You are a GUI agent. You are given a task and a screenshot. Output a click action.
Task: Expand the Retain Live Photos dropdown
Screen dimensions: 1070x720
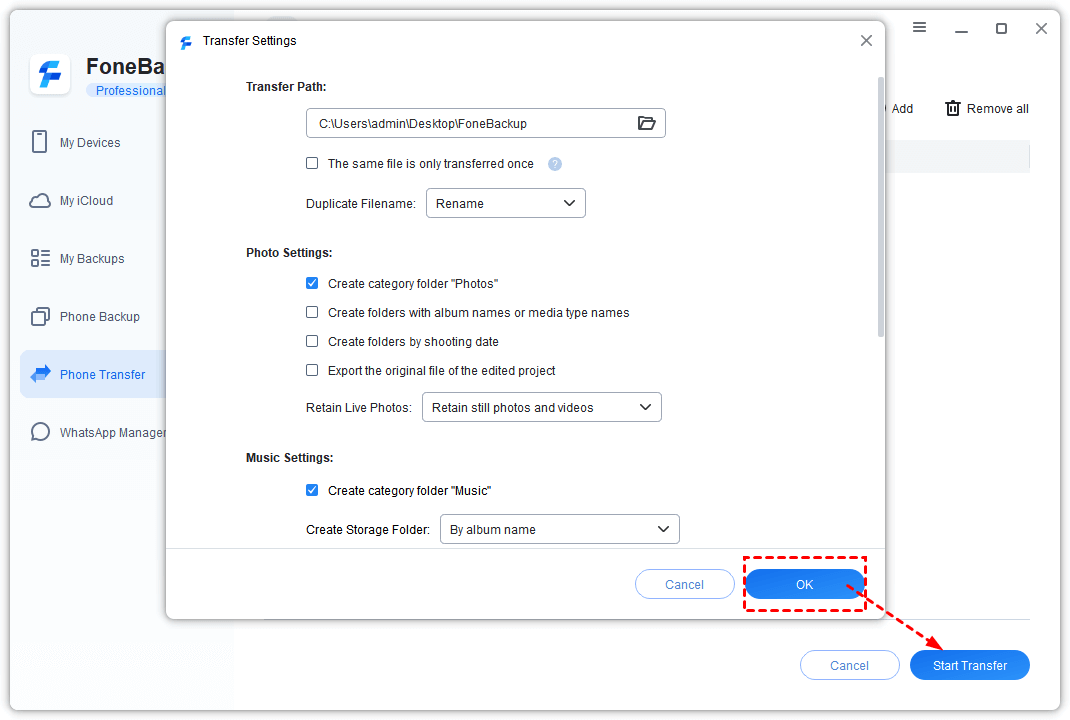(541, 407)
